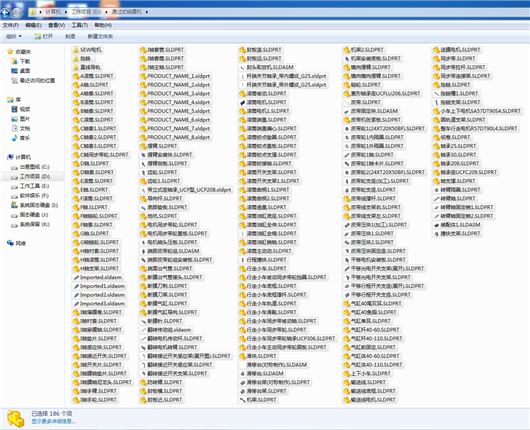Click the 'Imported2.sldasm' file name

(x=102, y=295)
